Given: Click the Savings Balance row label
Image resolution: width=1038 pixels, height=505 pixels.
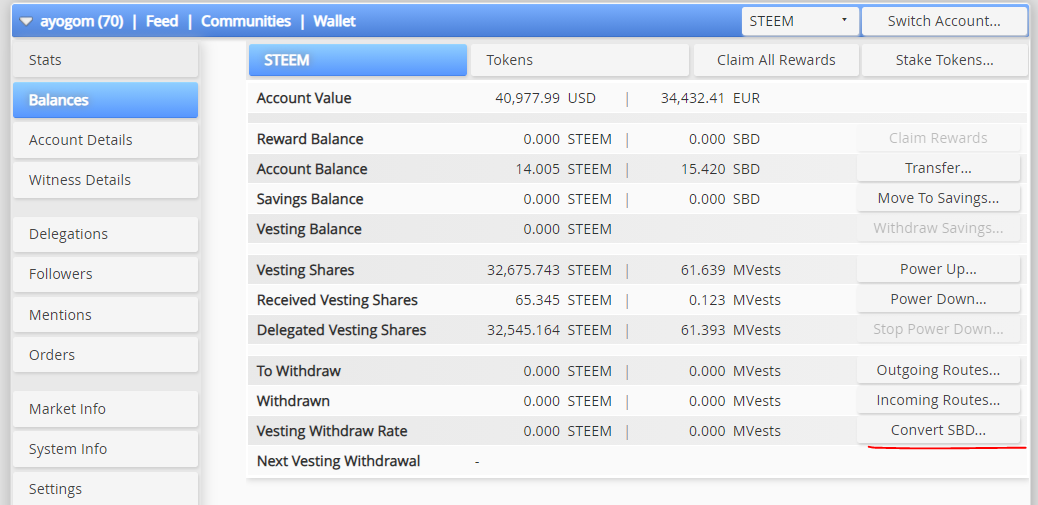Looking at the screenshot, I should pyautogui.click(x=310, y=199).
